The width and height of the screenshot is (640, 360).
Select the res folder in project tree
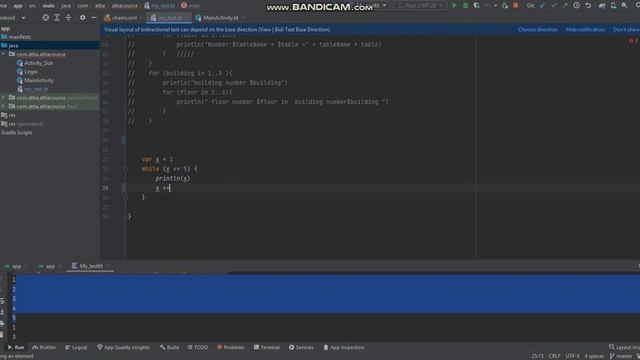click(8, 115)
